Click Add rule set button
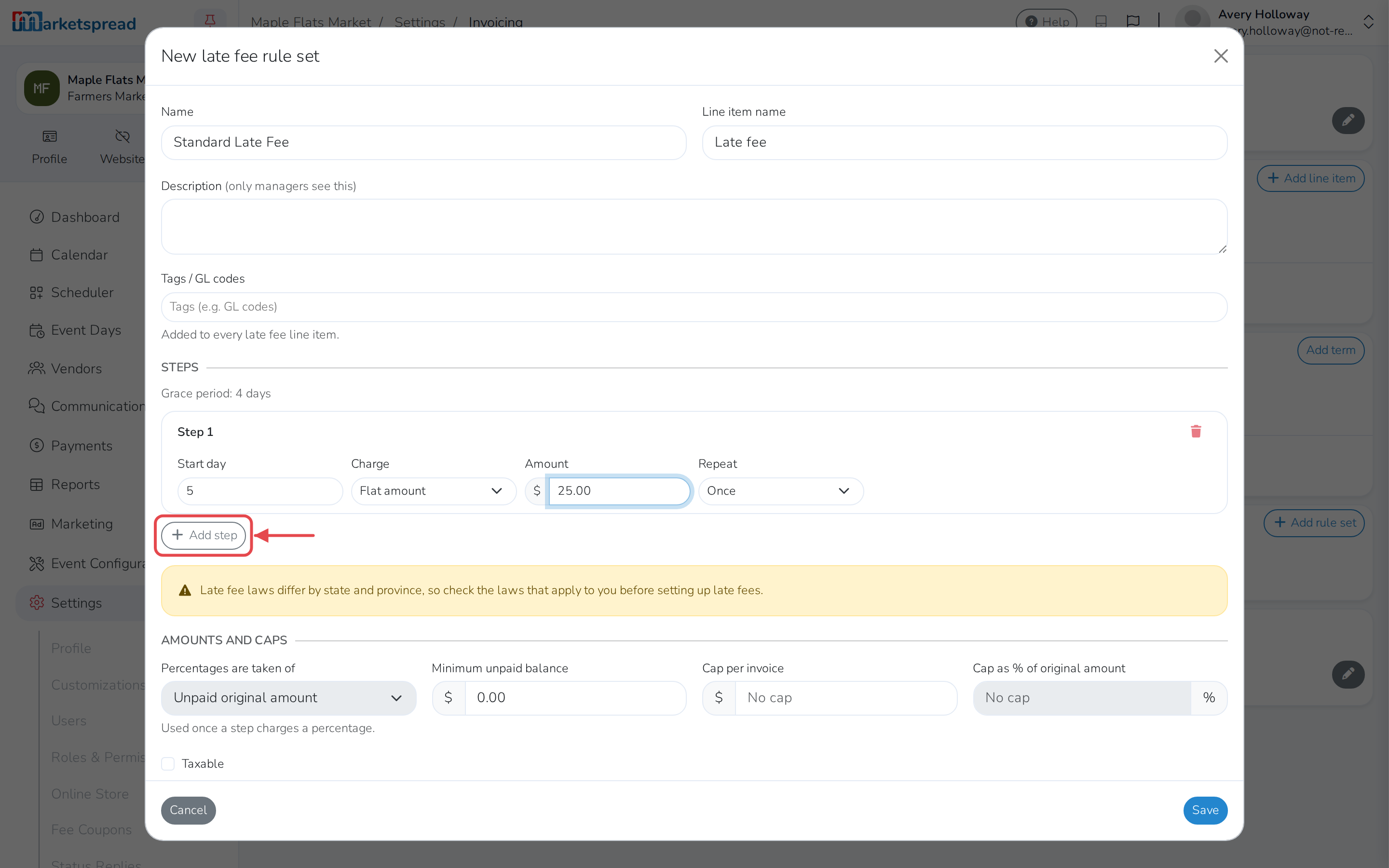Viewport: 1389px width, 868px height. click(1314, 522)
